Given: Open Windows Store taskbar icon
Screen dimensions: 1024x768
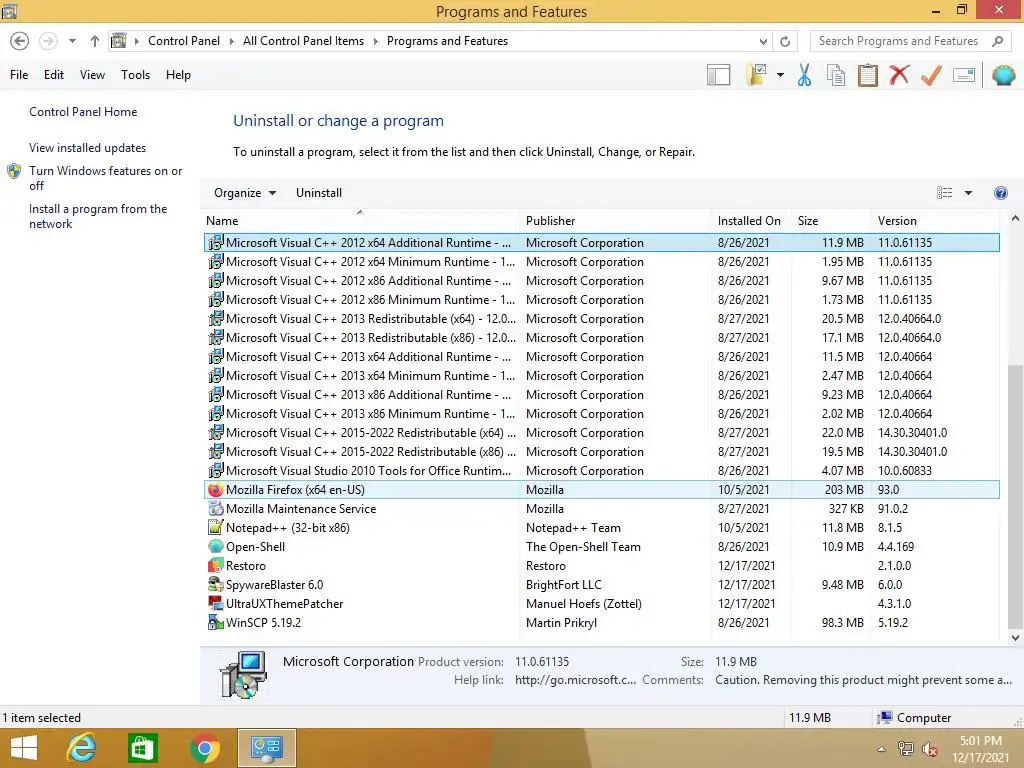Looking at the screenshot, I should click(x=142, y=748).
